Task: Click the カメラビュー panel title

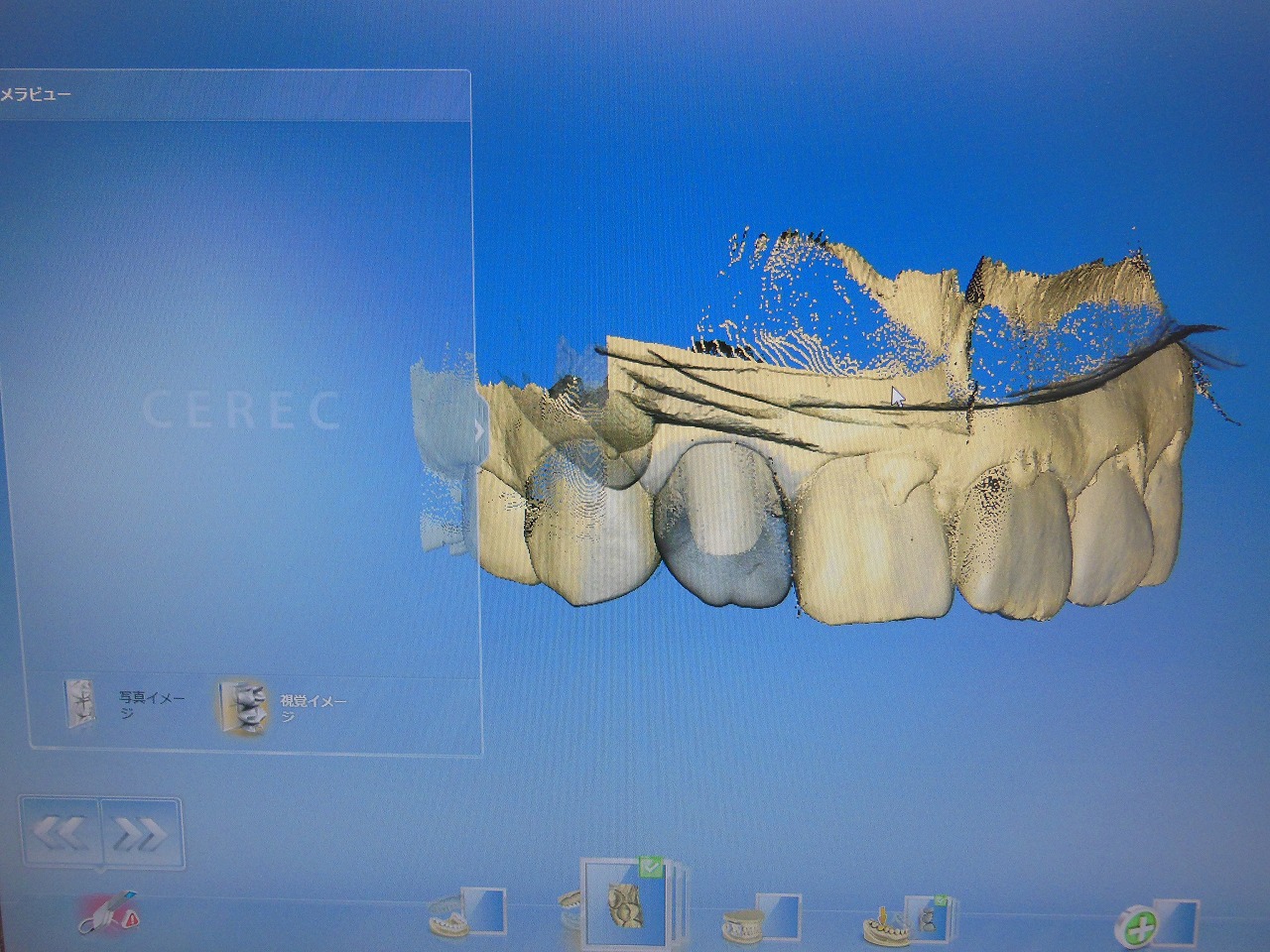Action: coord(36,95)
